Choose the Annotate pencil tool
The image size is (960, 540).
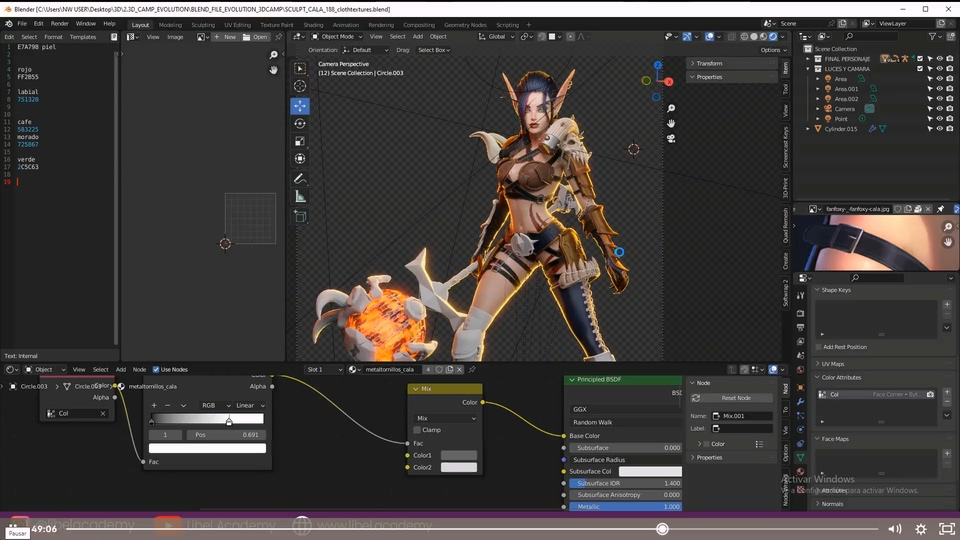click(x=300, y=178)
